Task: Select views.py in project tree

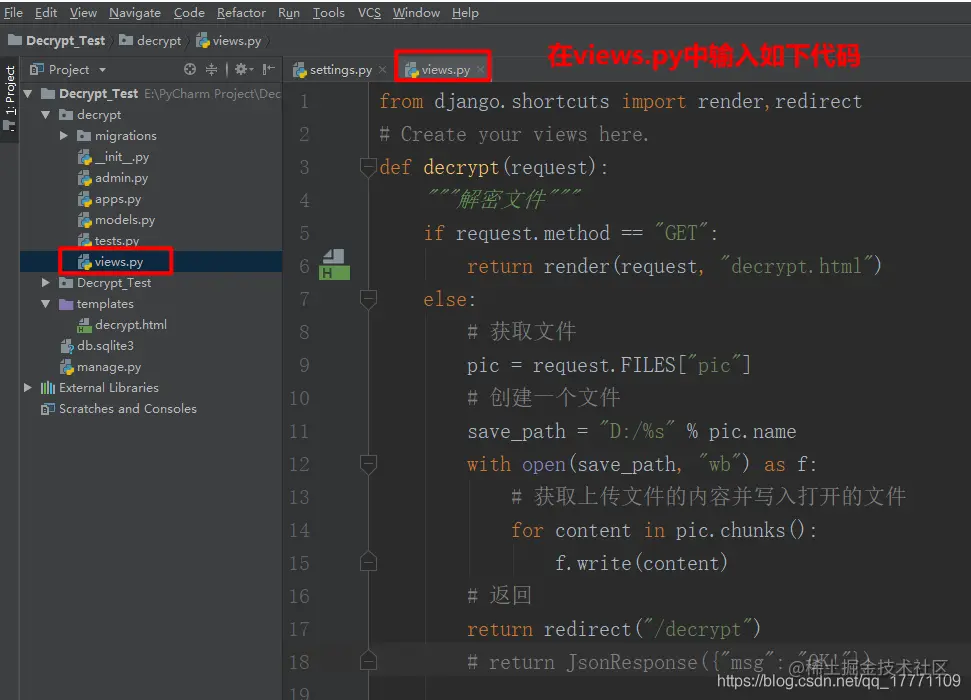Action: click(x=151, y=261)
